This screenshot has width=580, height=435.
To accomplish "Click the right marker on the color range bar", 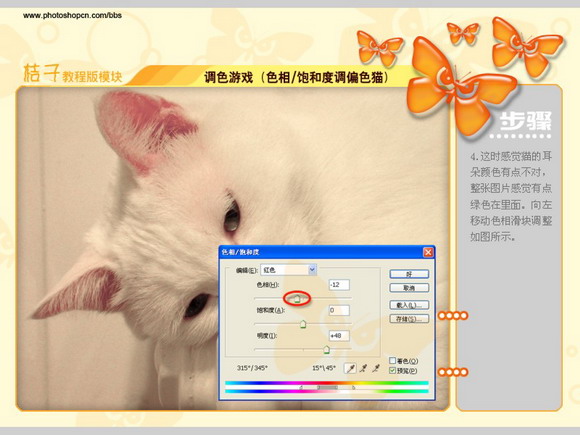I will 353,387.
